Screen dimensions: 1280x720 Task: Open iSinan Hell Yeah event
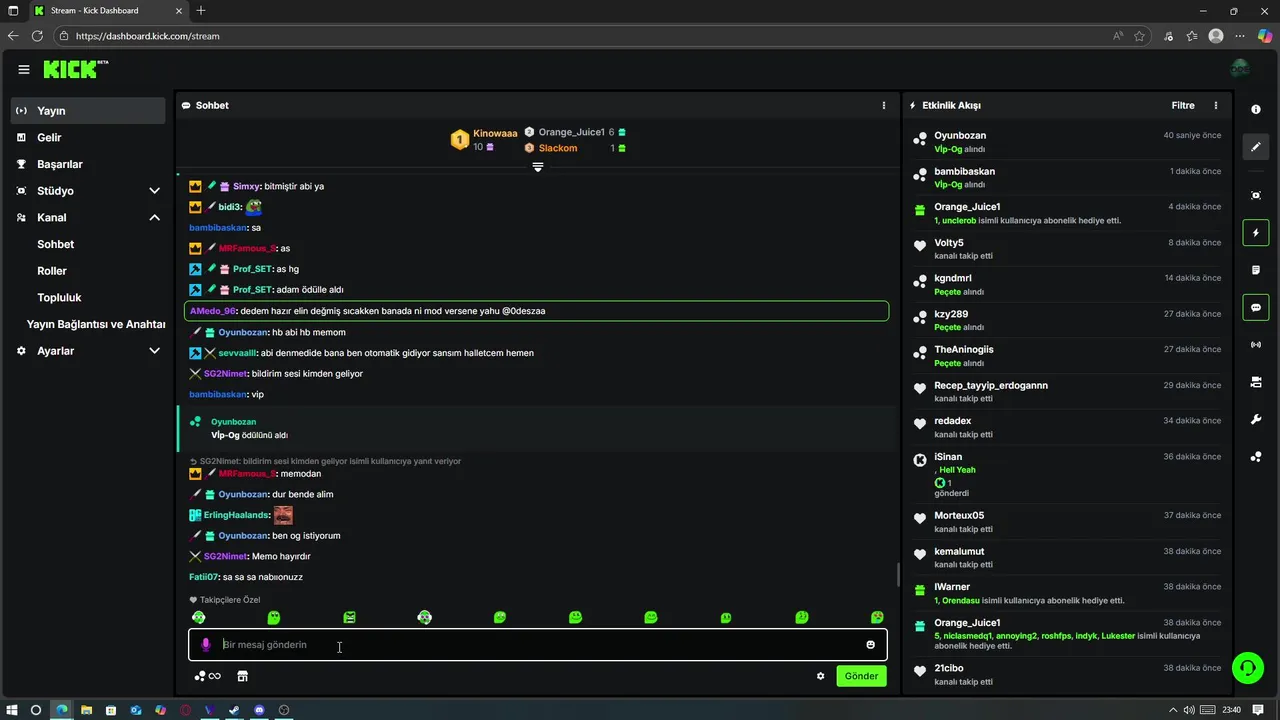coord(1066,475)
